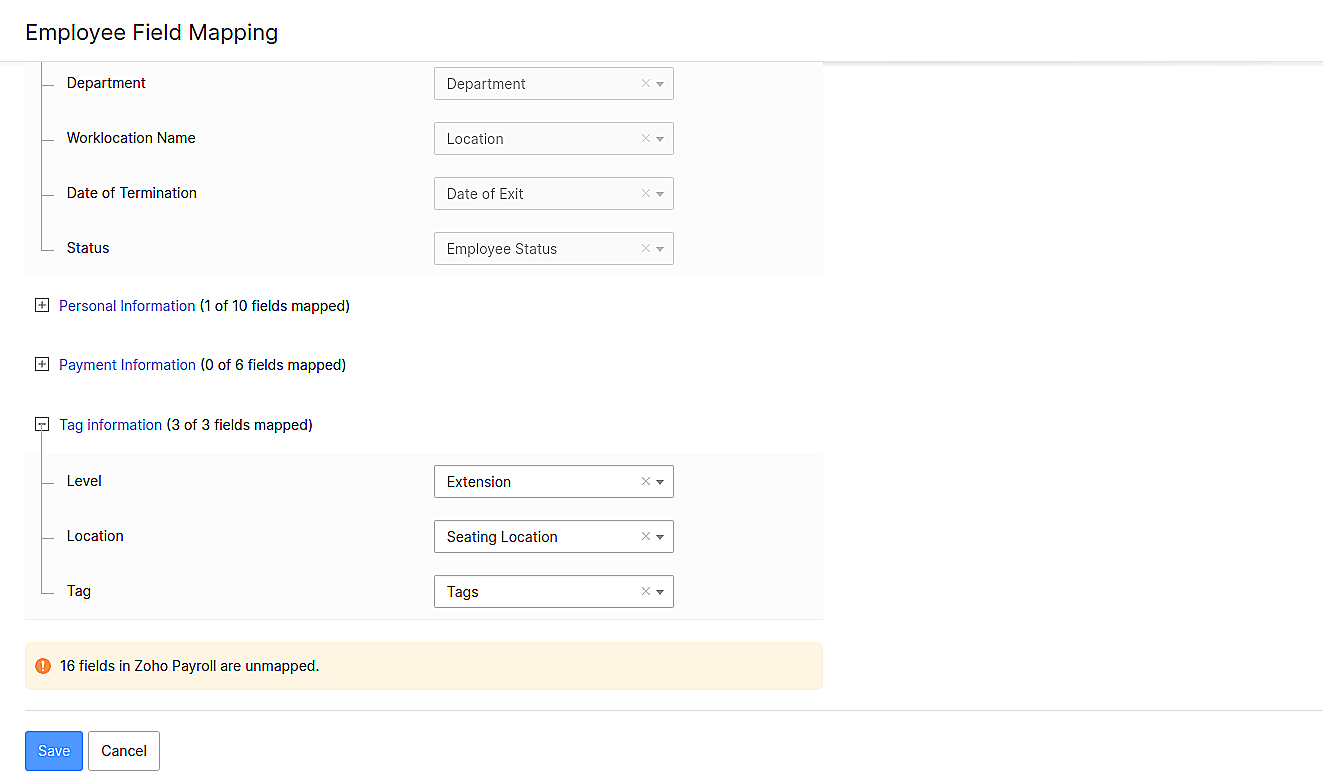Click the Personal Information link
The image size is (1323, 784).
click(x=127, y=306)
